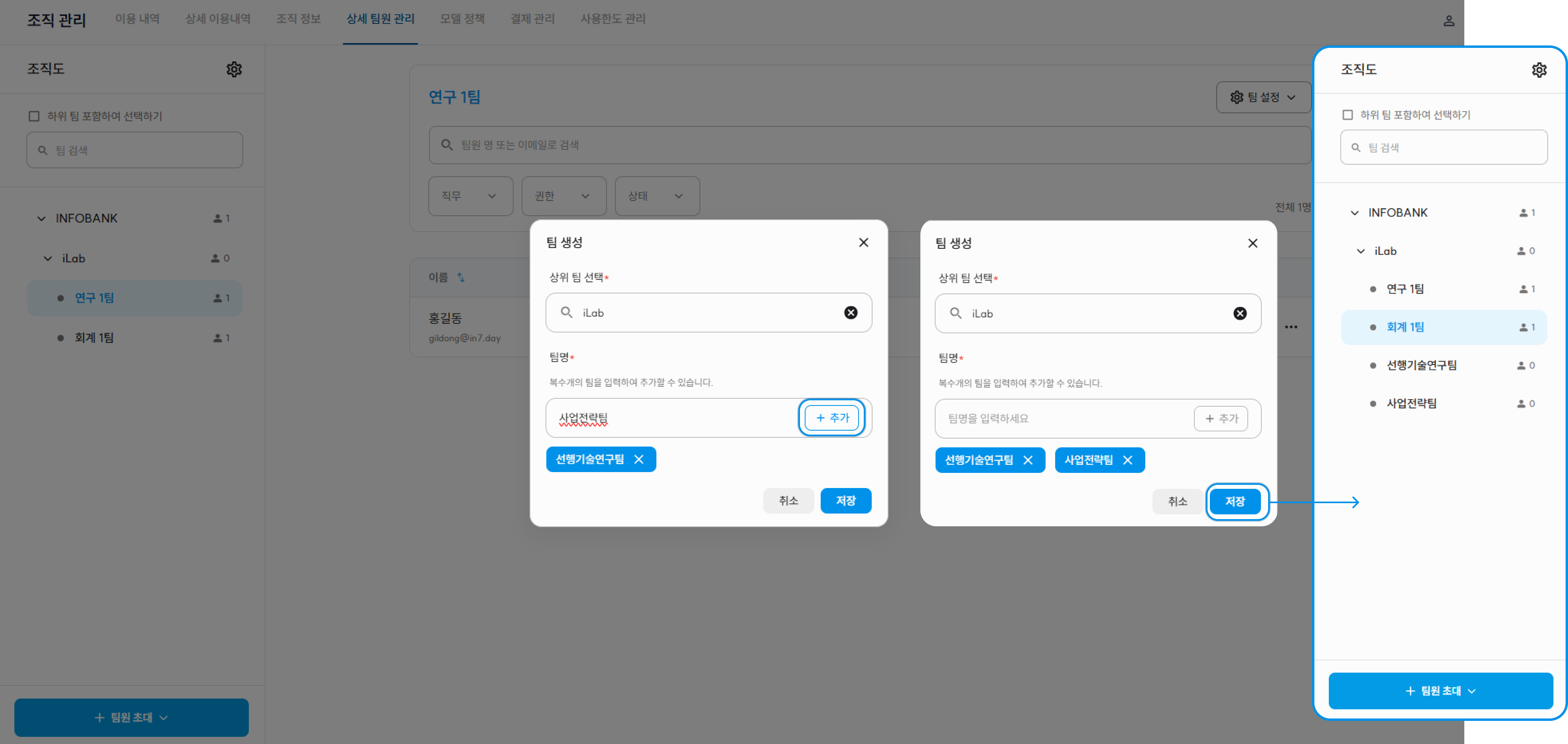Collapse INFOBANK node in right panel tree
This screenshot has width=1568, height=744.
(x=1354, y=213)
